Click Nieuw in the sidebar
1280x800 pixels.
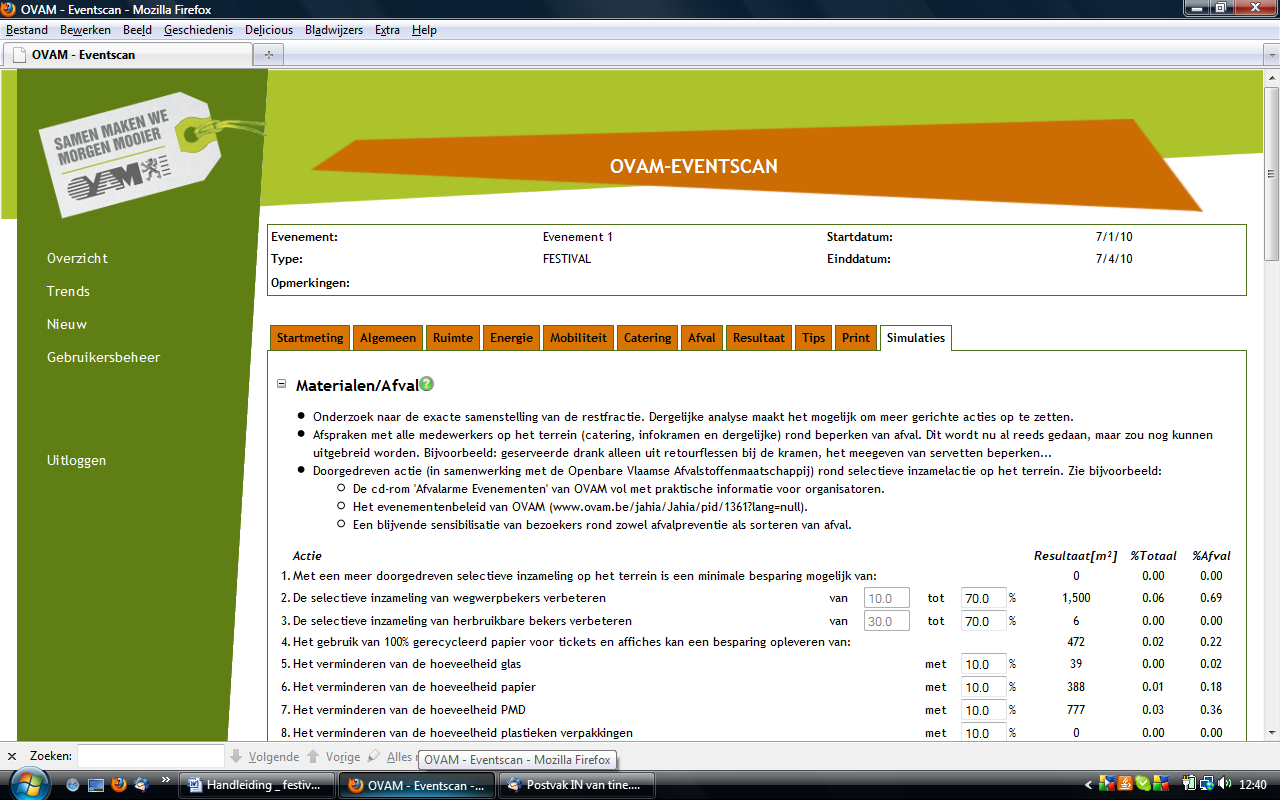point(66,324)
